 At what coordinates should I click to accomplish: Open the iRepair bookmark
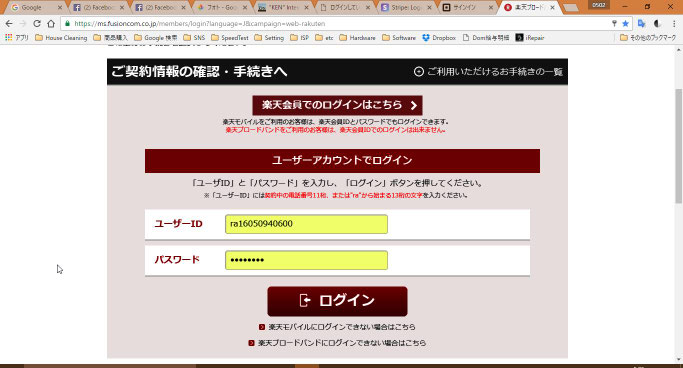(530, 38)
